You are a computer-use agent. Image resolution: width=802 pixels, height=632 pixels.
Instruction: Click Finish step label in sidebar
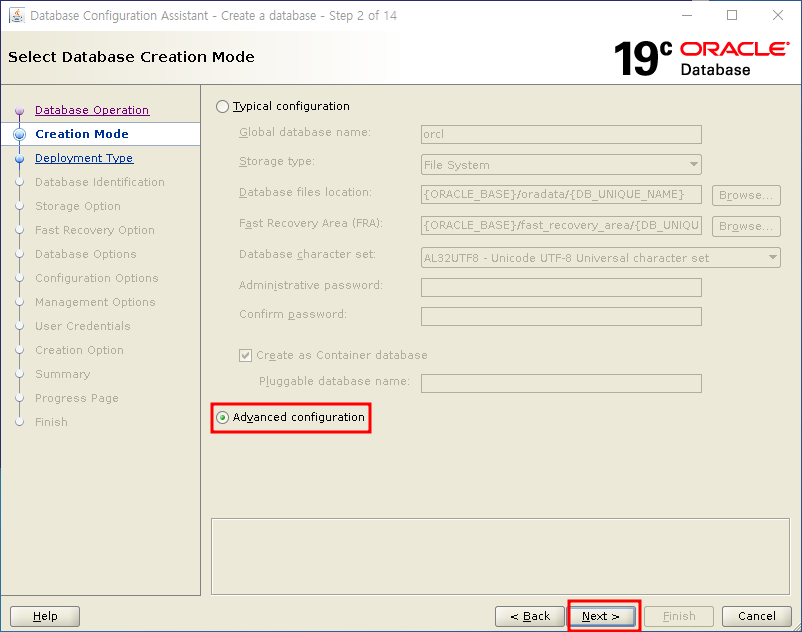51,422
